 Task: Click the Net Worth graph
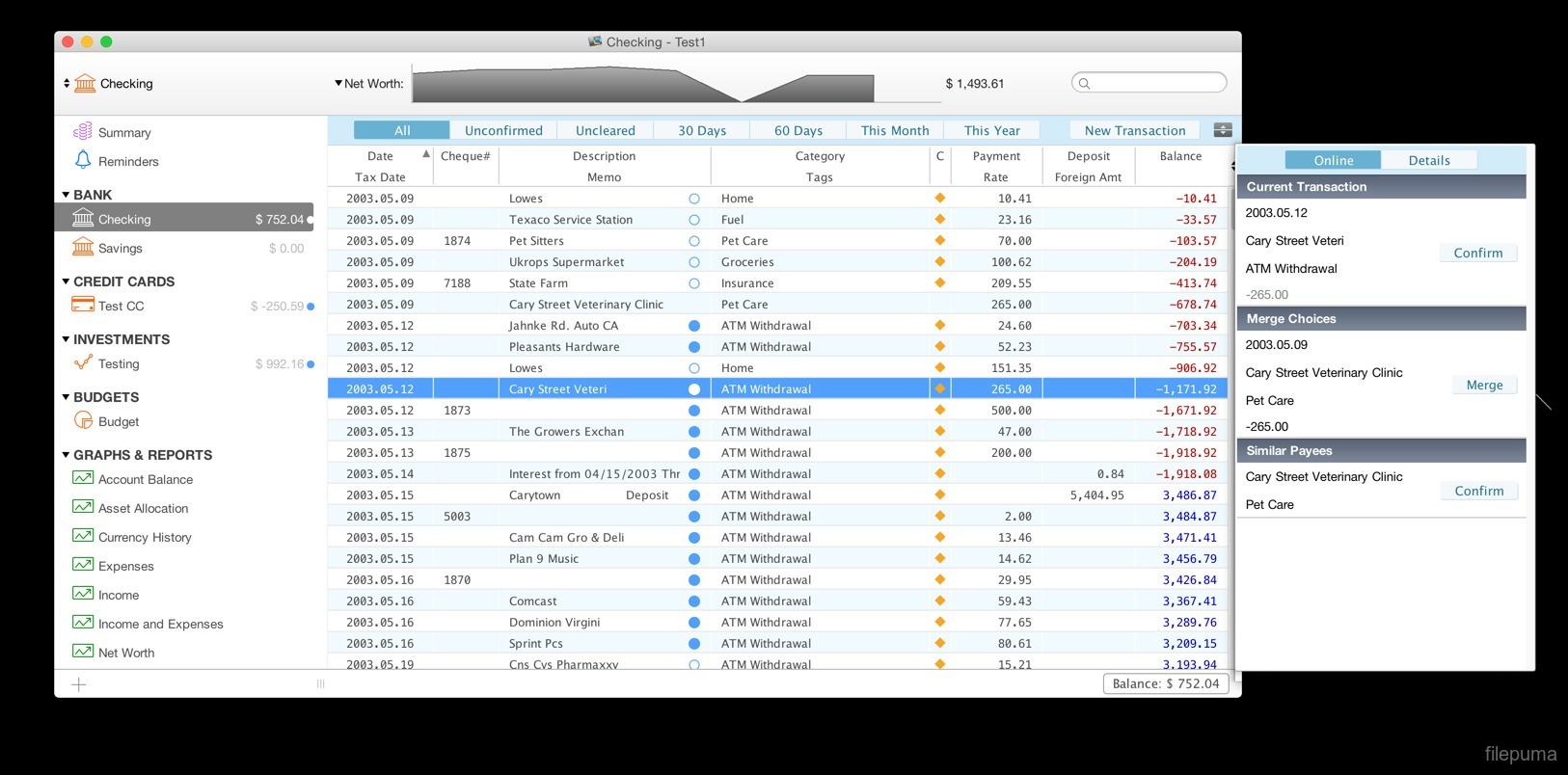(643, 84)
